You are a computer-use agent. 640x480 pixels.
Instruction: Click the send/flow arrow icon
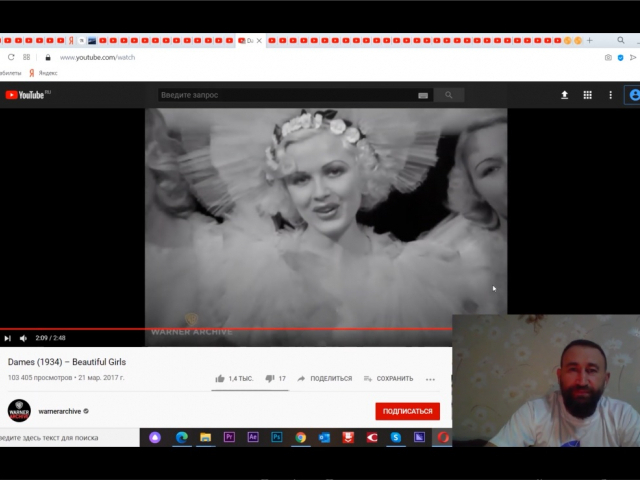click(633, 58)
